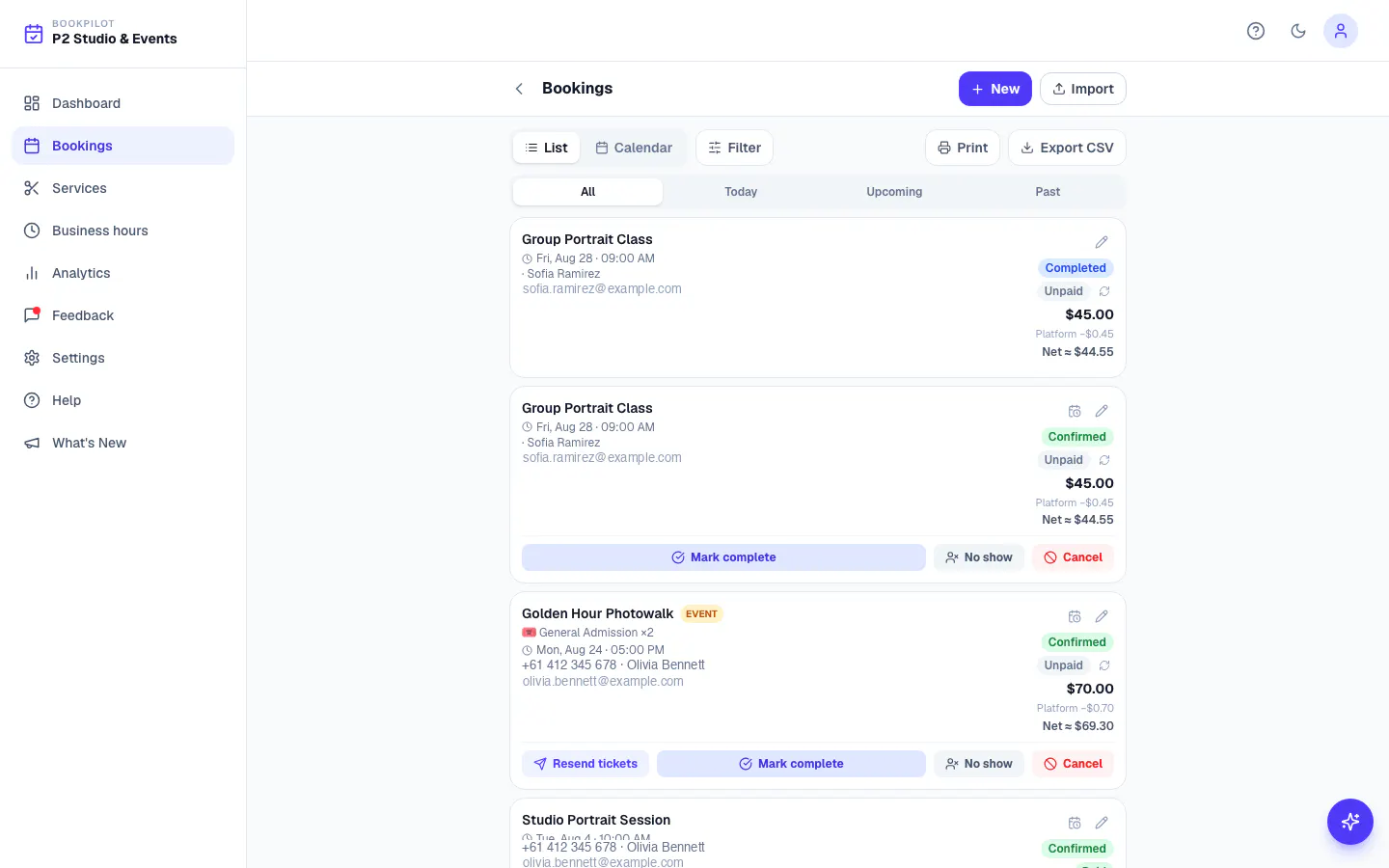Click Confirmed badge on Golden Hour Photowalk
This screenshot has width=1389, height=868.
(1077, 642)
